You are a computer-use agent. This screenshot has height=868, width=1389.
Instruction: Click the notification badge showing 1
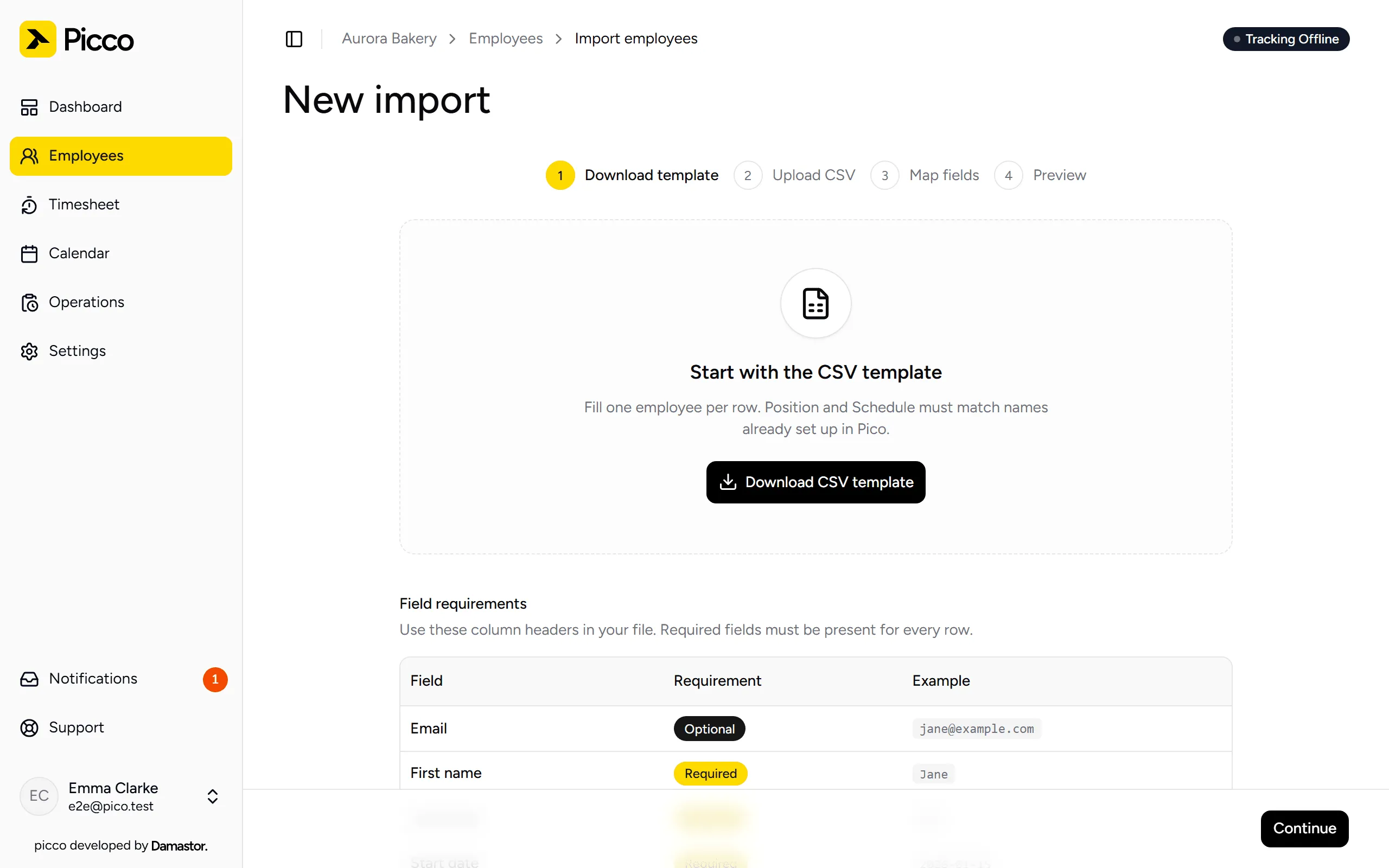215,679
